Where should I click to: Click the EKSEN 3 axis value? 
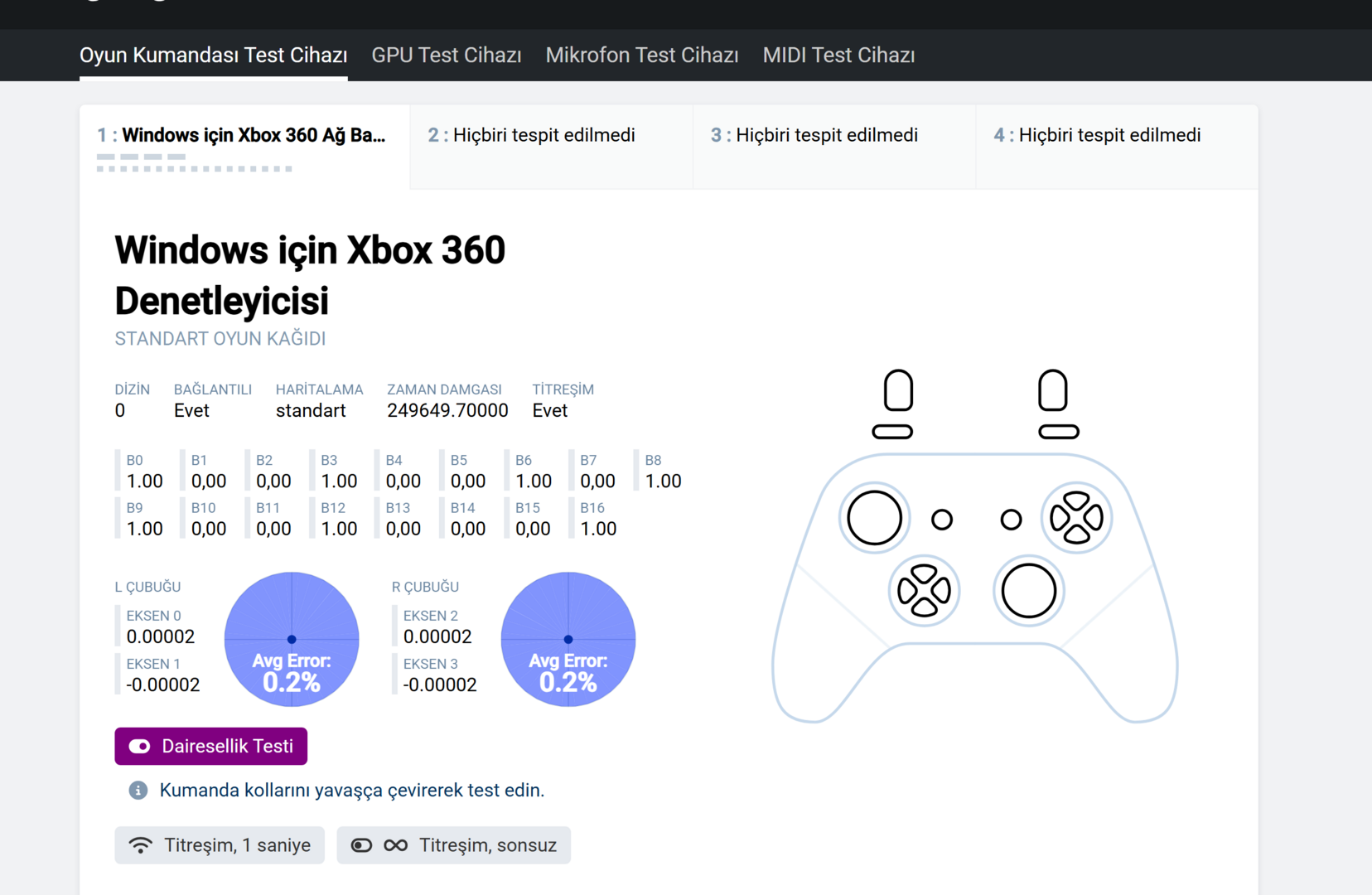[x=440, y=685]
